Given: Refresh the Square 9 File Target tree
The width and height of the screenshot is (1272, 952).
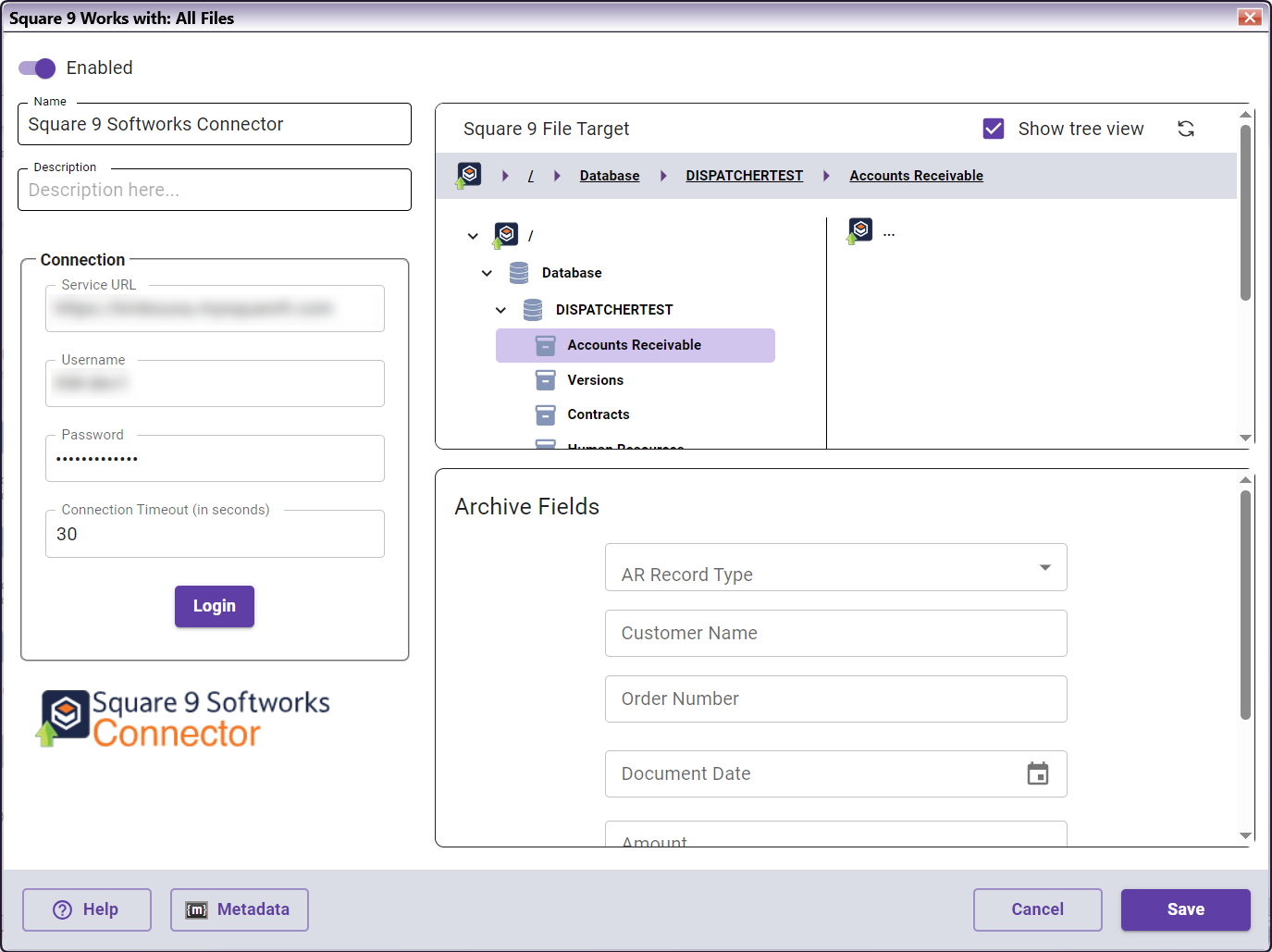Looking at the screenshot, I should (1186, 129).
